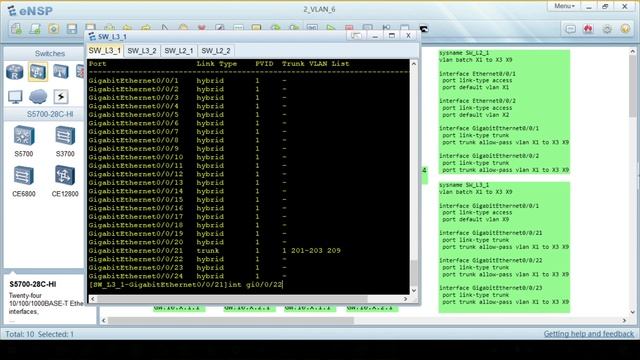Viewport: 640px width, 360px height.
Task: Click the Link Type column header
Action: (216, 64)
